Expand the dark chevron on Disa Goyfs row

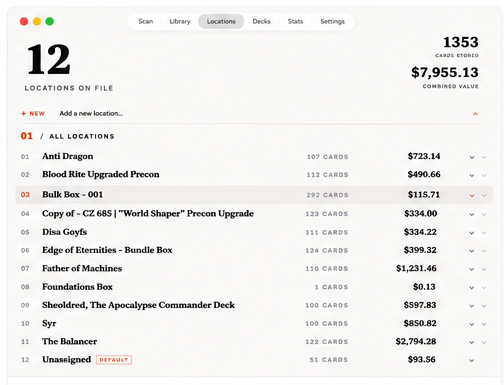click(x=472, y=233)
